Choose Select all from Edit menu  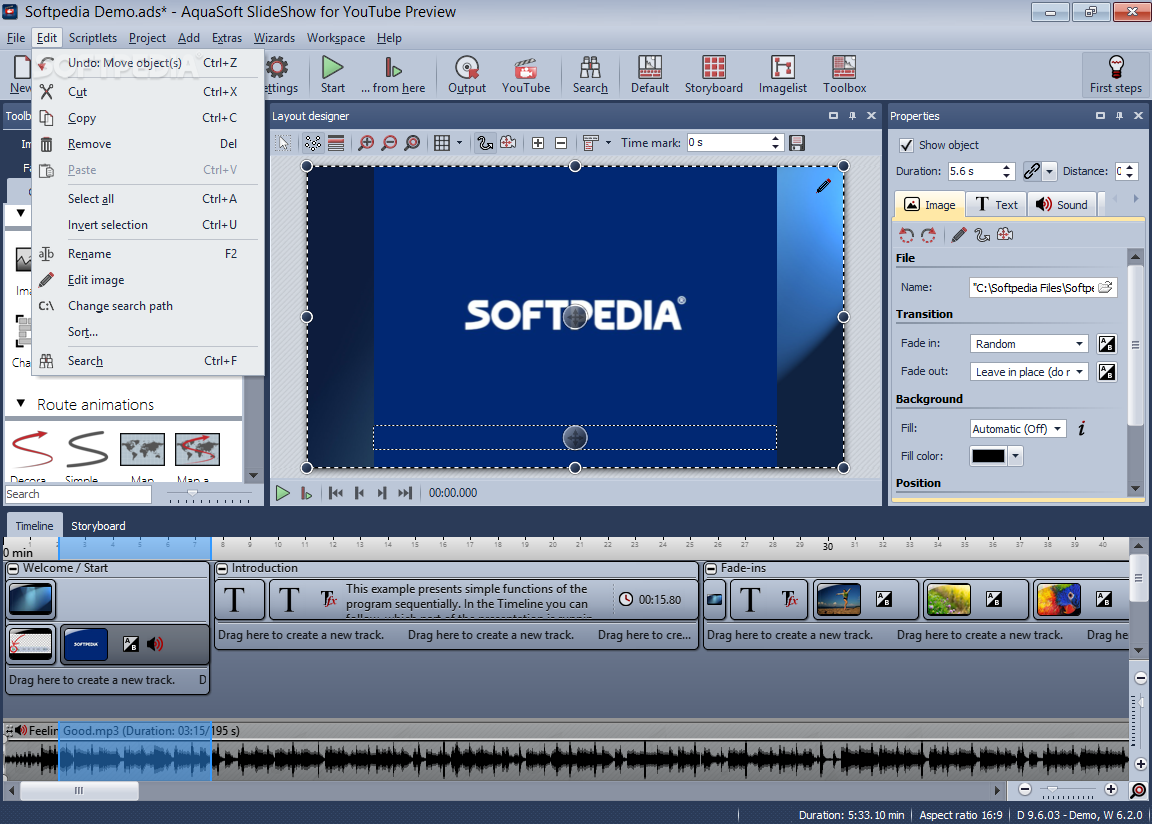click(x=148, y=199)
